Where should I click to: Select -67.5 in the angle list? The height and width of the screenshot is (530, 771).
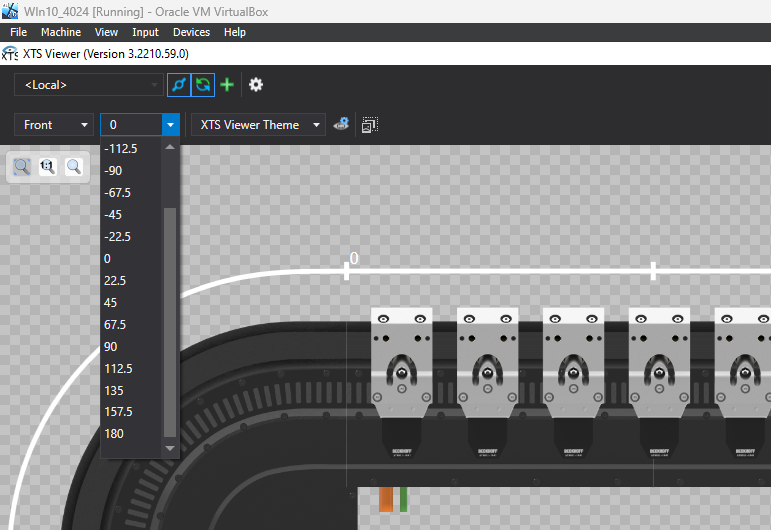(x=131, y=193)
